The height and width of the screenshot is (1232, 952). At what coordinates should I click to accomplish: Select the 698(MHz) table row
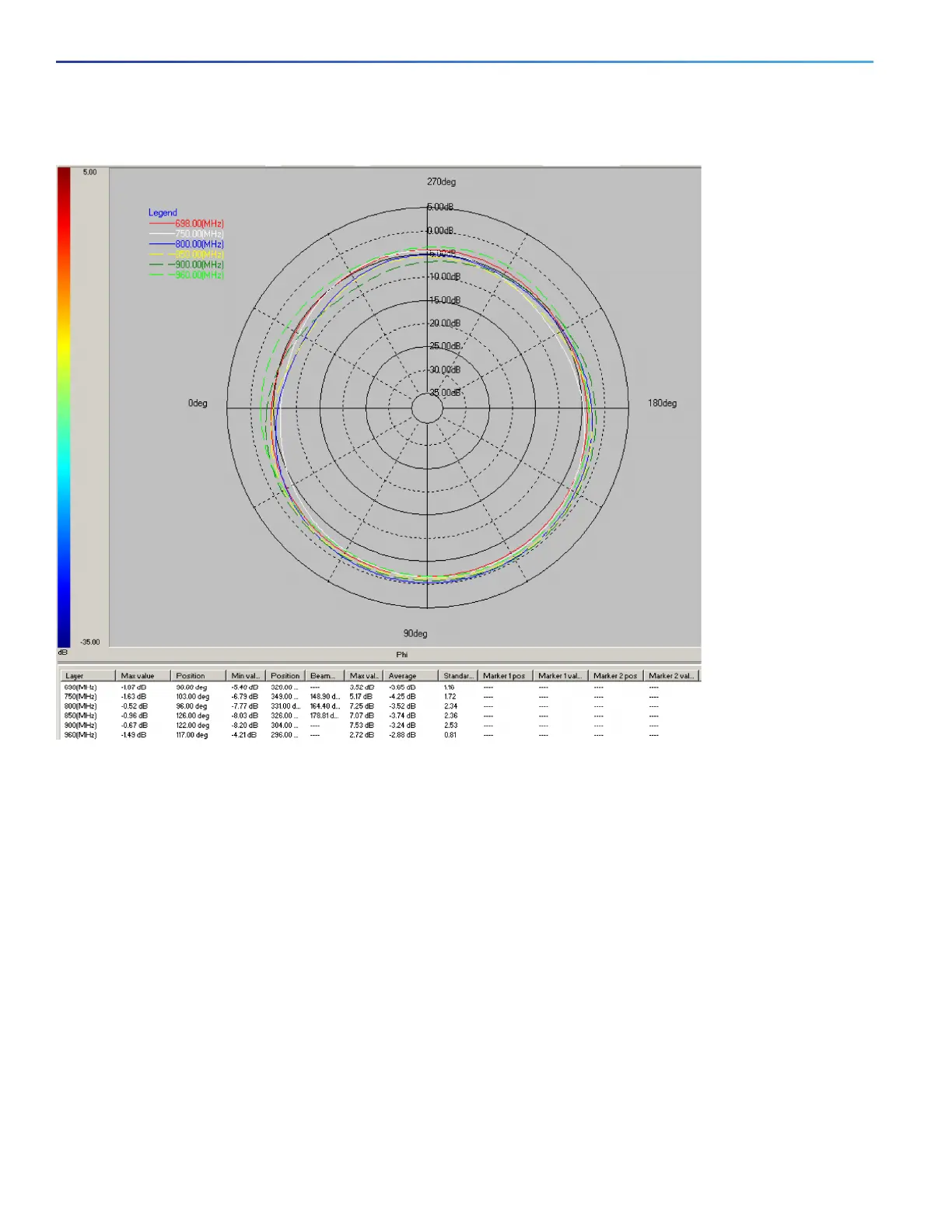380,688
